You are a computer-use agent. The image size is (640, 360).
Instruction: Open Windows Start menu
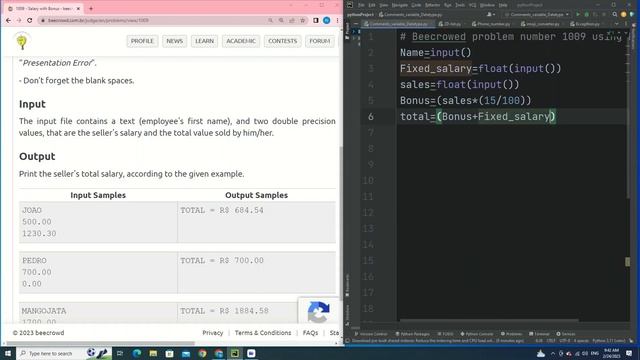[8, 353]
